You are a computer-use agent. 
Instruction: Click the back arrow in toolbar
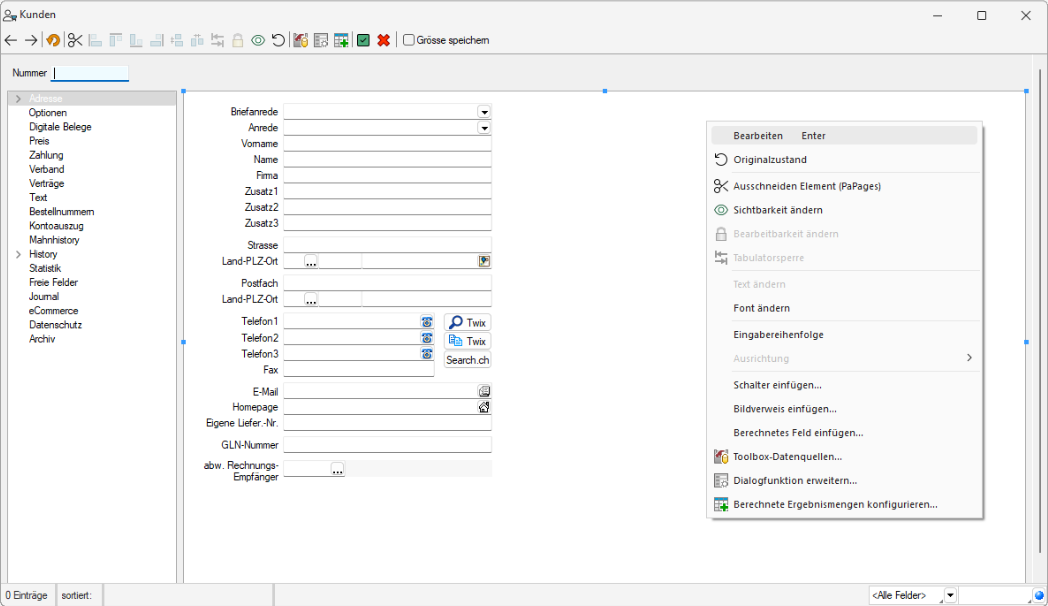pyautogui.click(x=11, y=40)
